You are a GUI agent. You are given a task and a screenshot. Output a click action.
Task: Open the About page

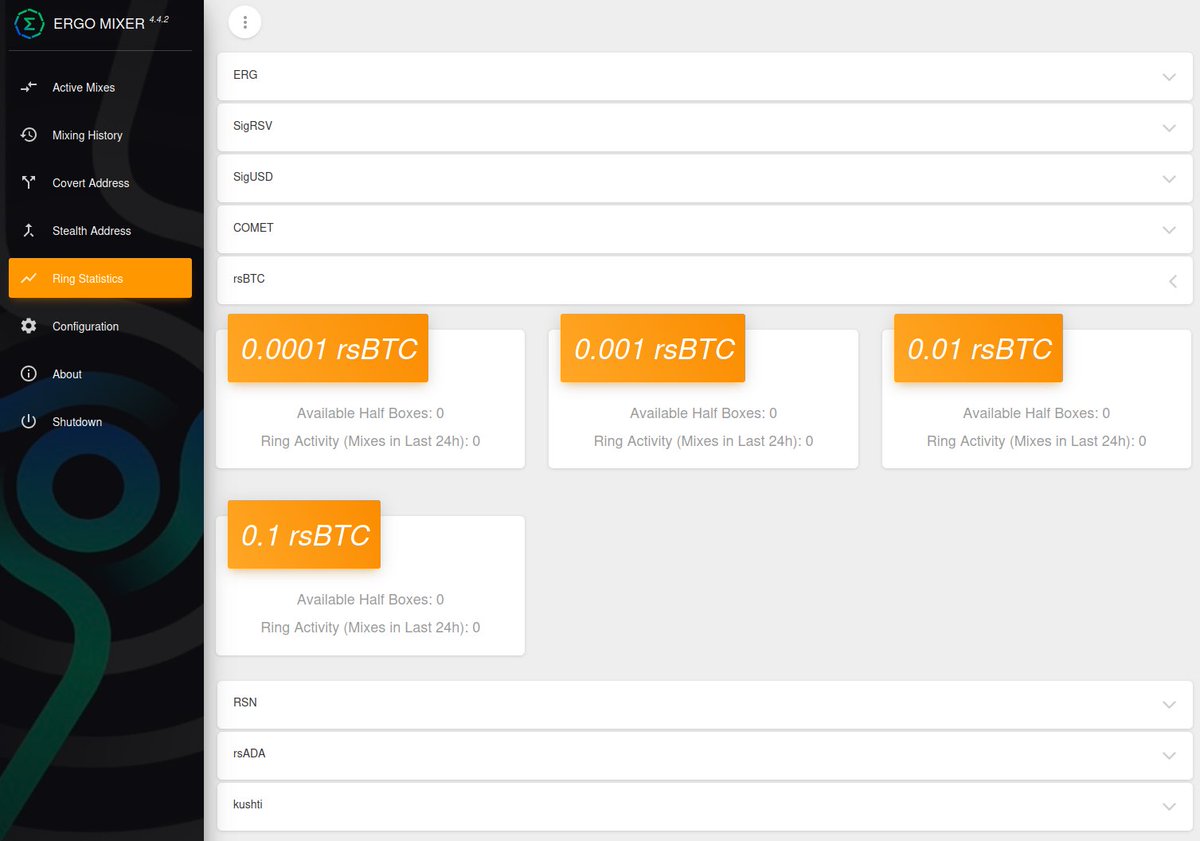(x=100, y=374)
